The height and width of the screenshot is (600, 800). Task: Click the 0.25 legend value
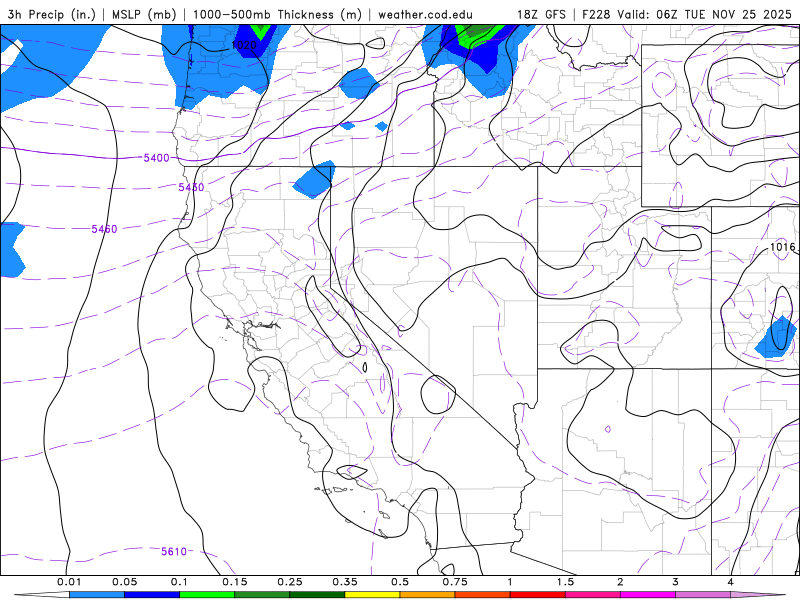click(290, 582)
